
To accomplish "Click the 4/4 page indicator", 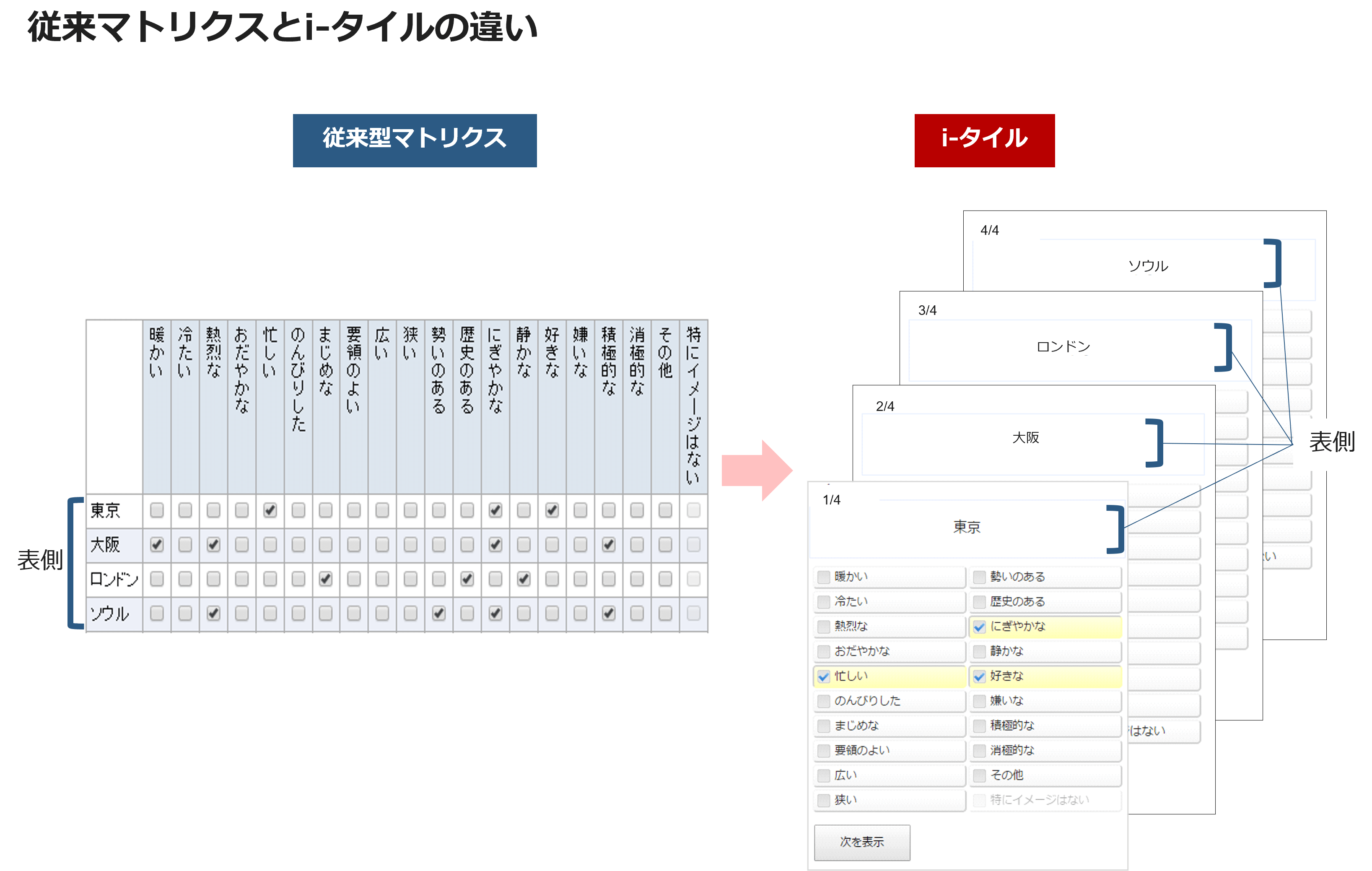I will click(x=990, y=230).
